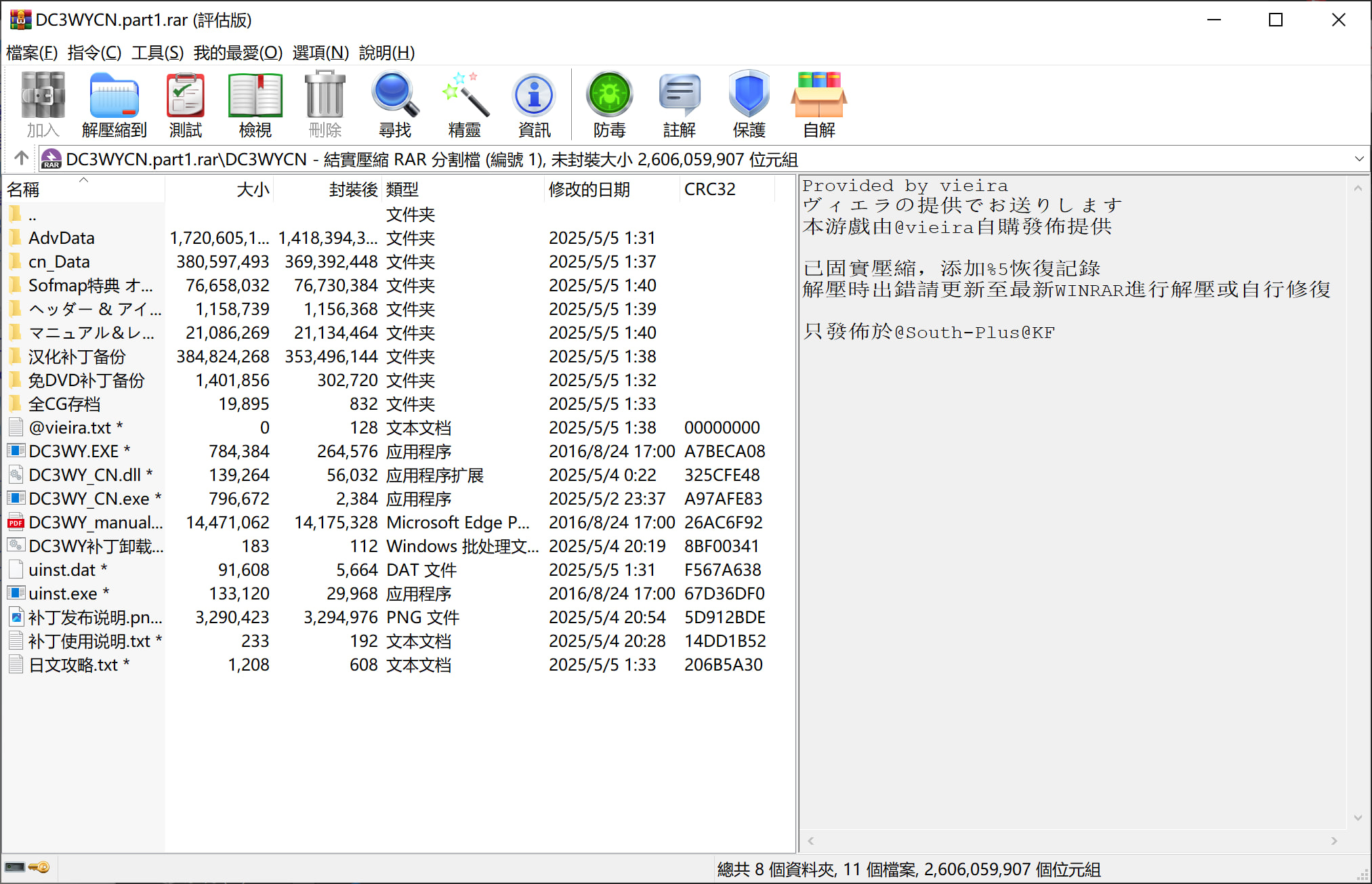1372x884 pixels.
Task: Select the @vieira.txt file row
Action: [389, 427]
